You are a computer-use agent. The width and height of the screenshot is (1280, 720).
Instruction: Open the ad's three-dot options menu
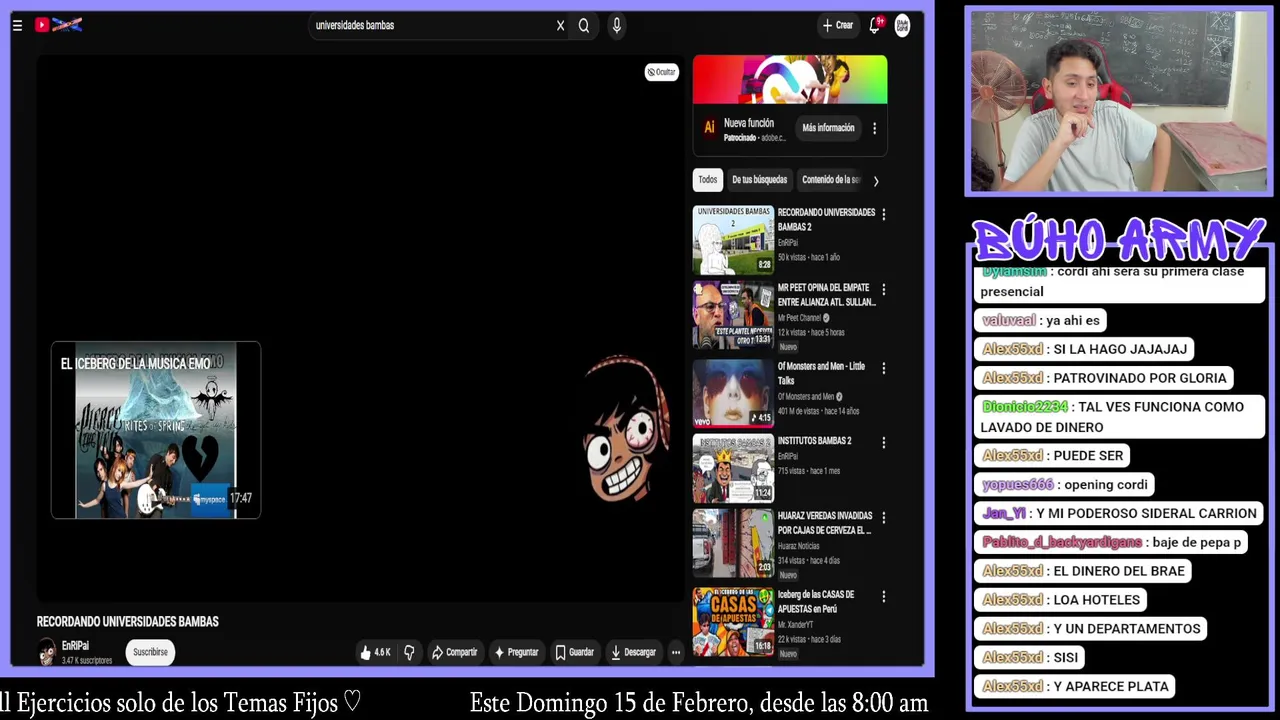(874, 128)
